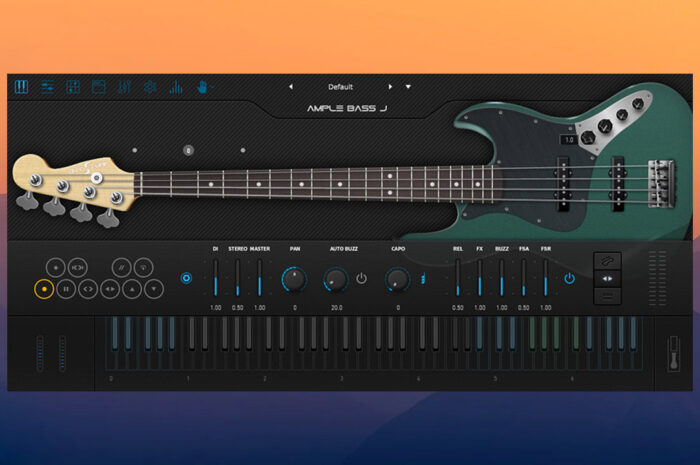The width and height of the screenshot is (700, 465).
Task: Open the gear settings icon in top toolbar
Action: tap(150, 87)
